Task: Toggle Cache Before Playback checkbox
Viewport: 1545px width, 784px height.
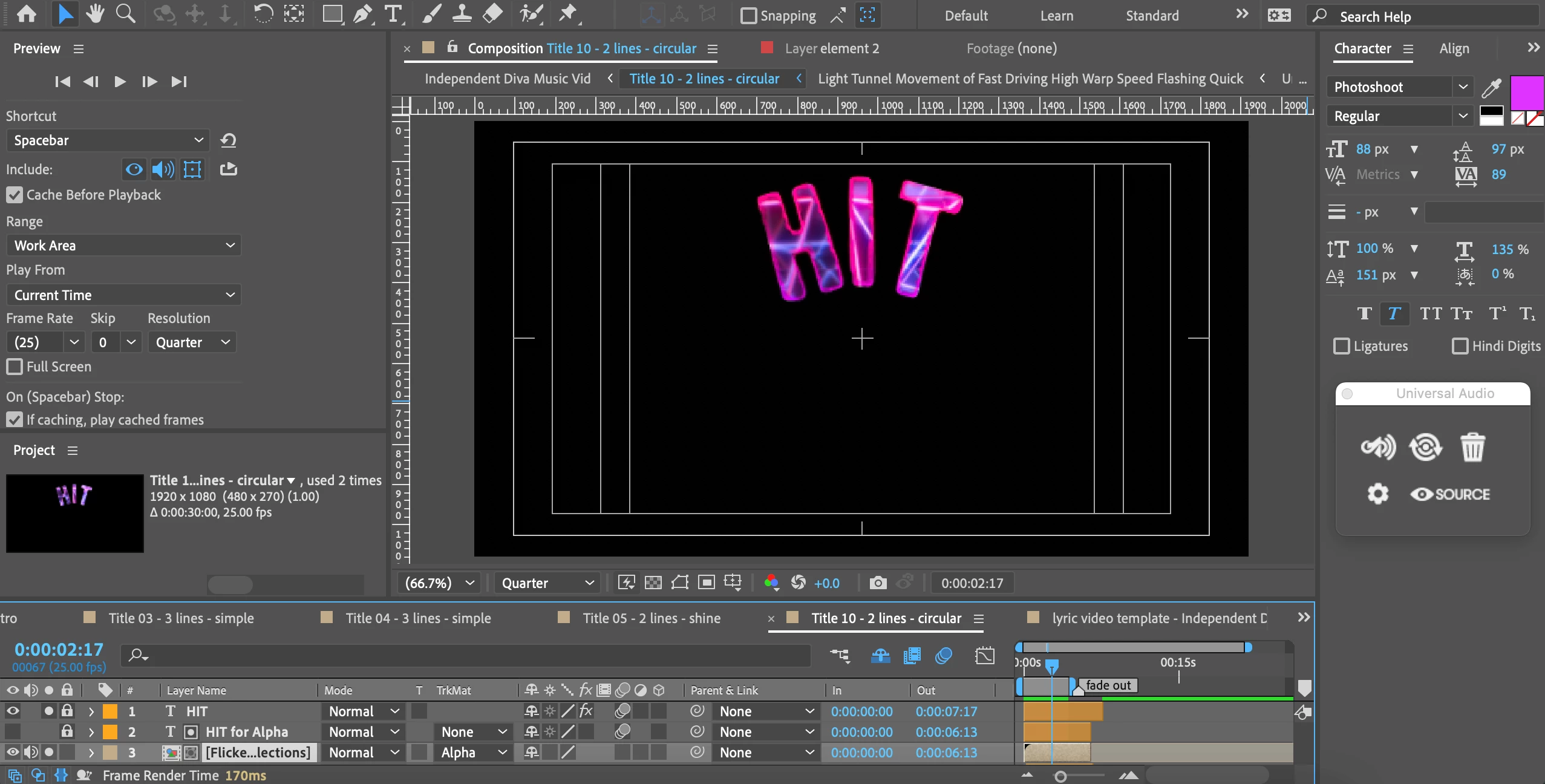Action: click(15, 195)
